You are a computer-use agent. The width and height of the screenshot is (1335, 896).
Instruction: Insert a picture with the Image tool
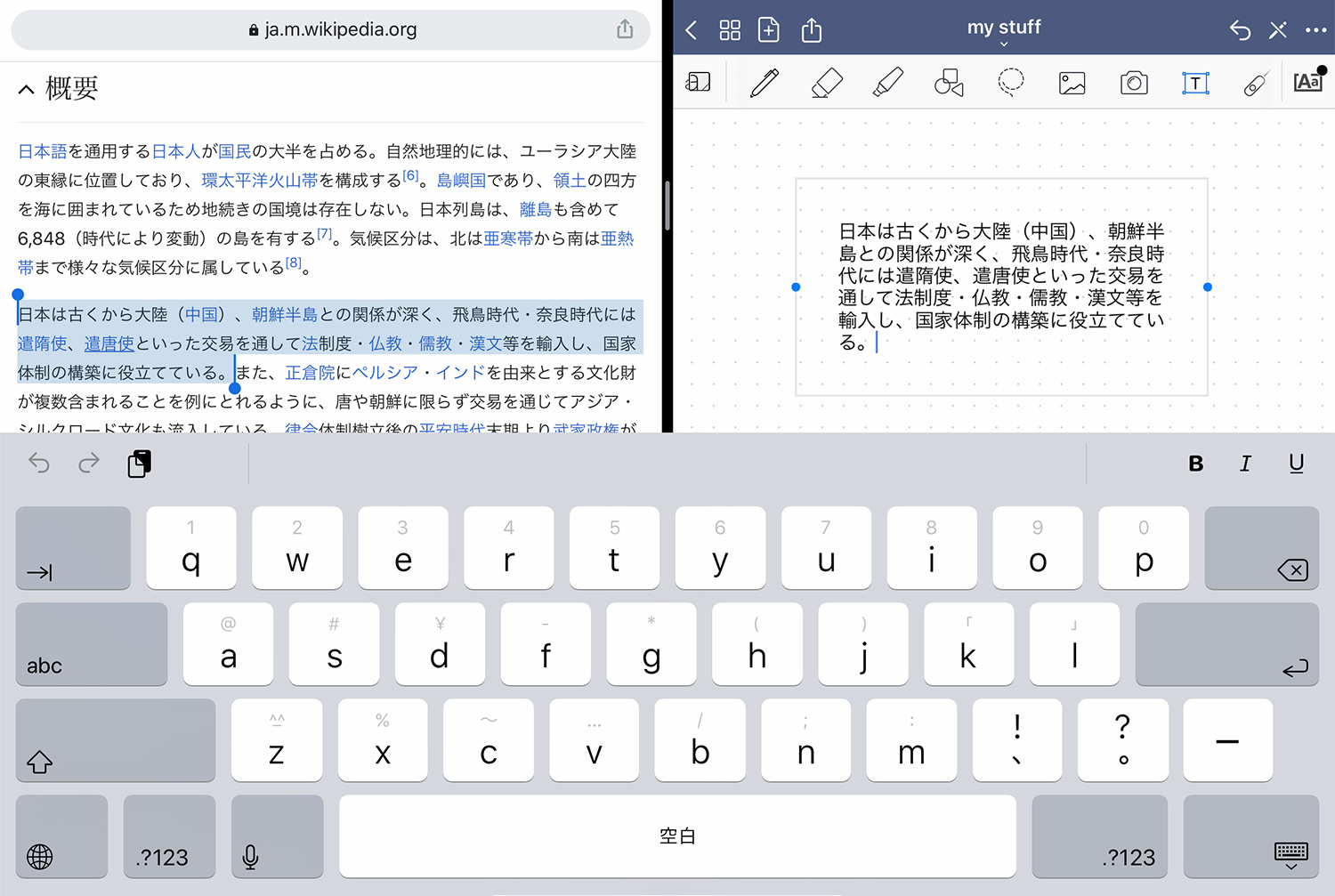click(x=1072, y=84)
